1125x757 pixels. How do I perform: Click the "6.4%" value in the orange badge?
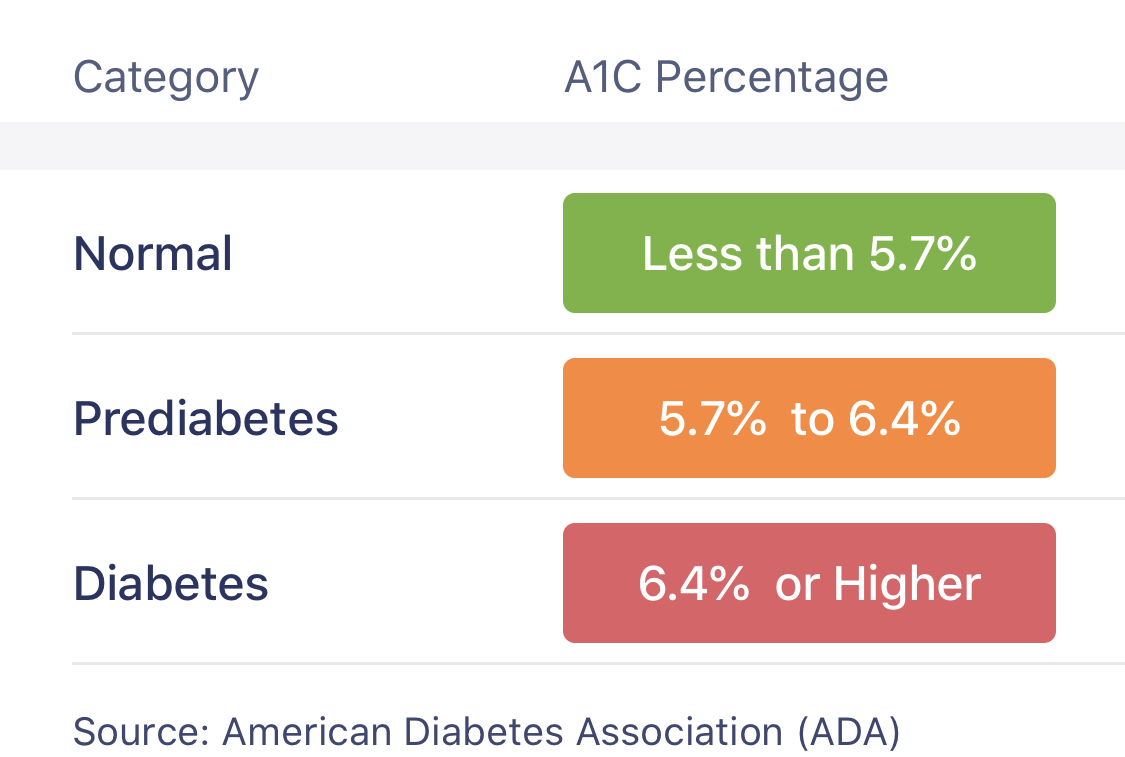(x=904, y=419)
